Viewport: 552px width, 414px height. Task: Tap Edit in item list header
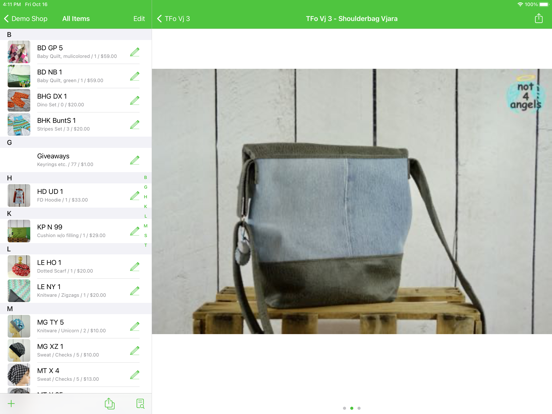139,19
